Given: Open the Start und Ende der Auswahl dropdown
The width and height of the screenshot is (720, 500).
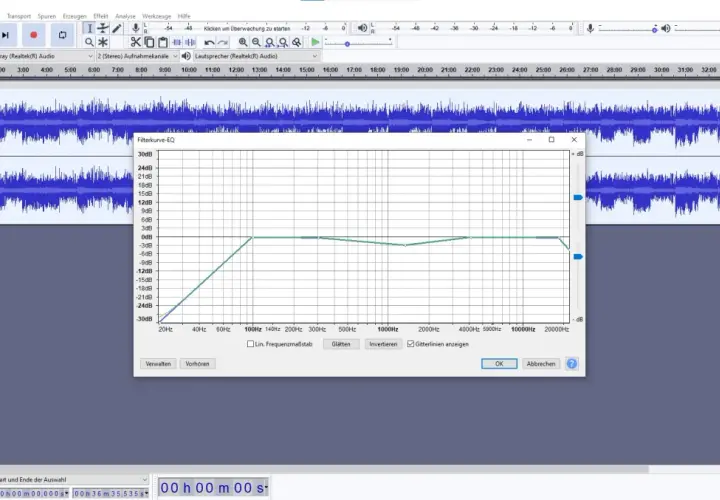Looking at the screenshot, I should point(74,479).
